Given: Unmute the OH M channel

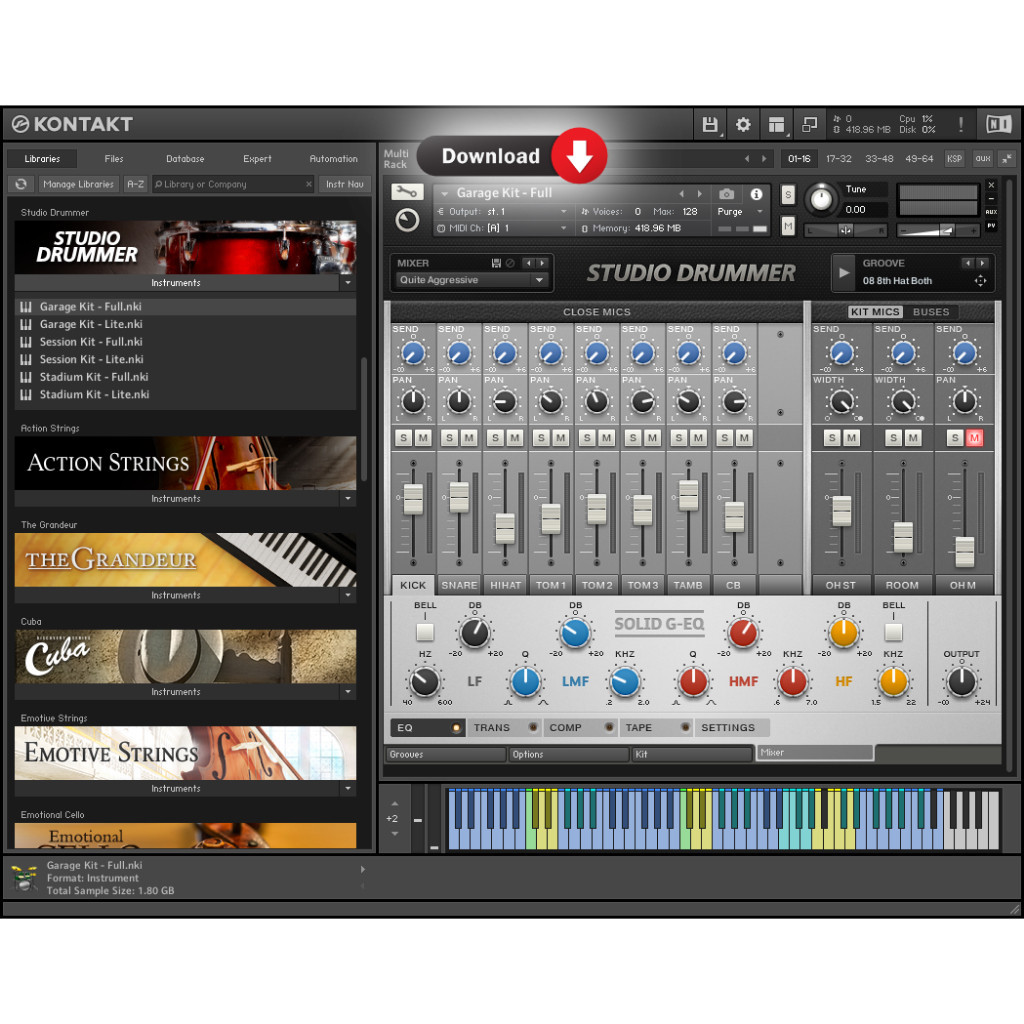Looking at the screenshot, I should click(x=974, y=438).
